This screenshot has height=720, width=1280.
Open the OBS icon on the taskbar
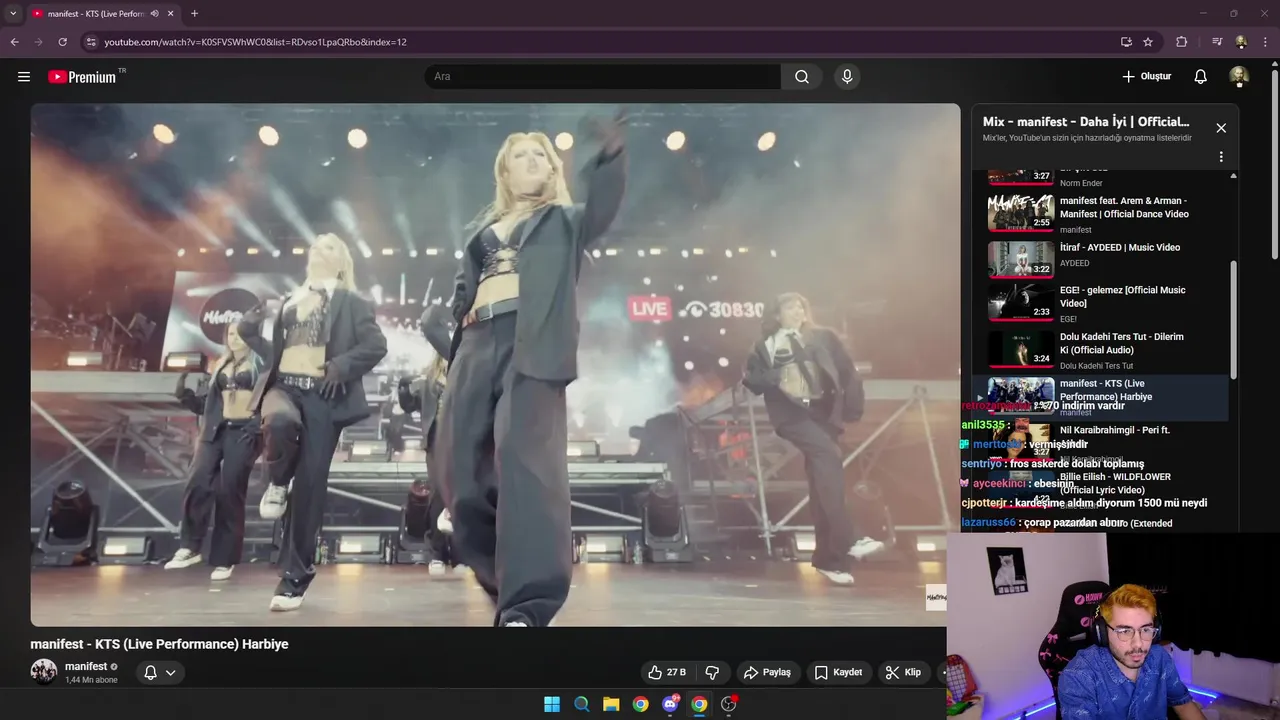tap(729, 704)
